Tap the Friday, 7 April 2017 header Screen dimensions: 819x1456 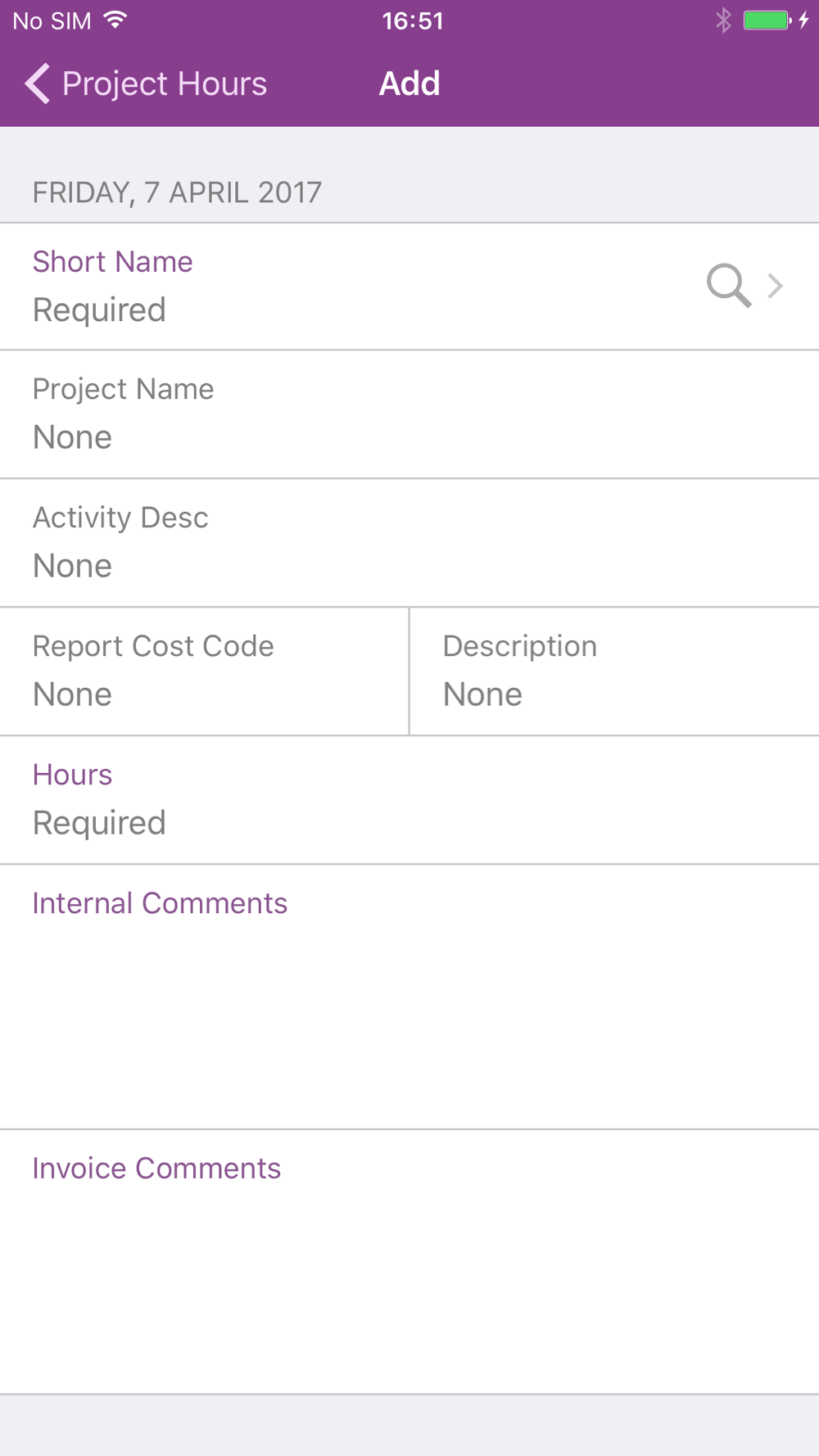click(x=177, y=192)
